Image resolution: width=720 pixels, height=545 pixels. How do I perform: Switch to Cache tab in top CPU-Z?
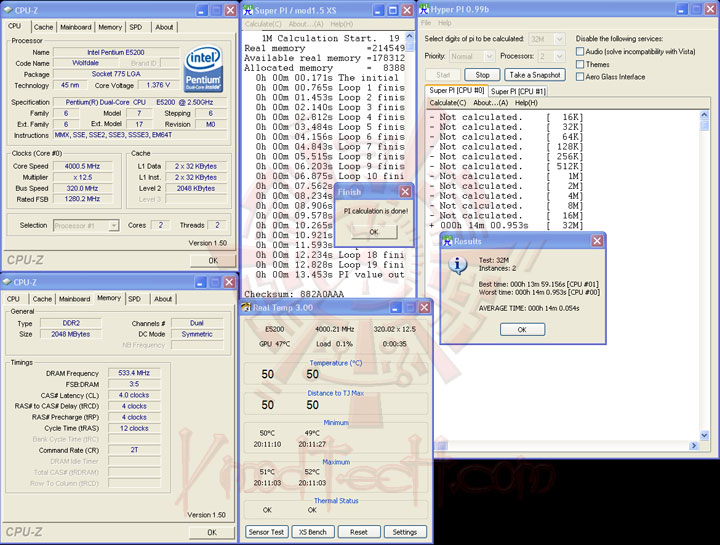point(43,27)
